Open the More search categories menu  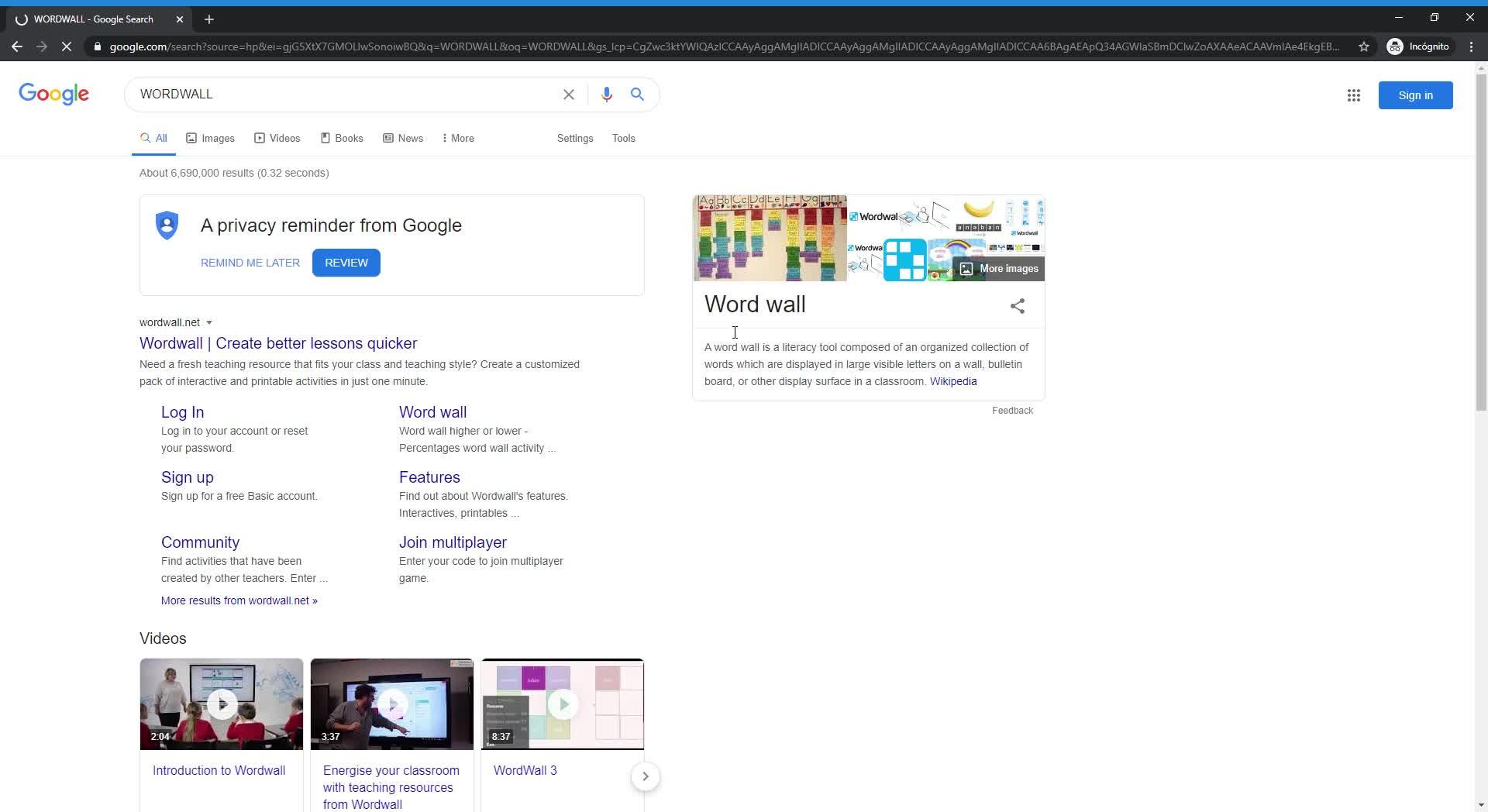[458, 138]
